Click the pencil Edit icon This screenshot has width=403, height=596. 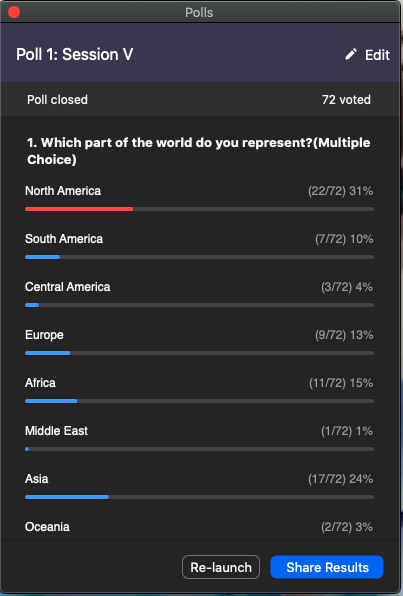351,54
